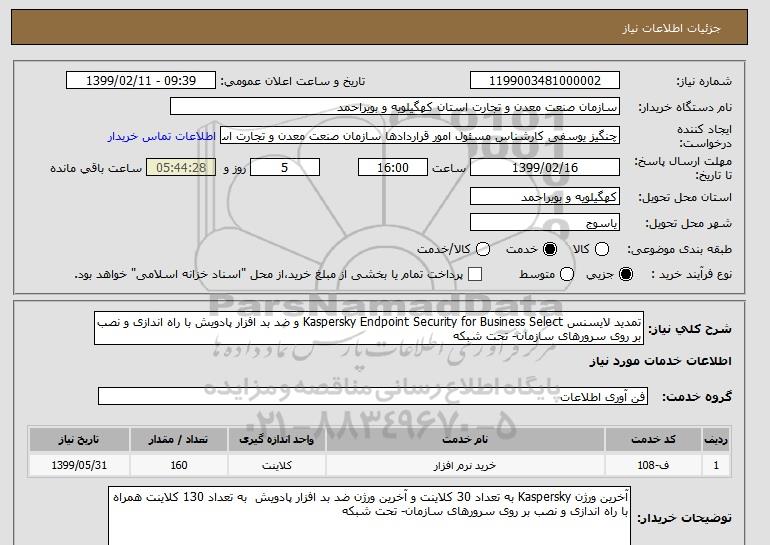Click the واحد اندازه گیری column header
Image resolution: width=770 pixels, height=545 pixels.
276,439
